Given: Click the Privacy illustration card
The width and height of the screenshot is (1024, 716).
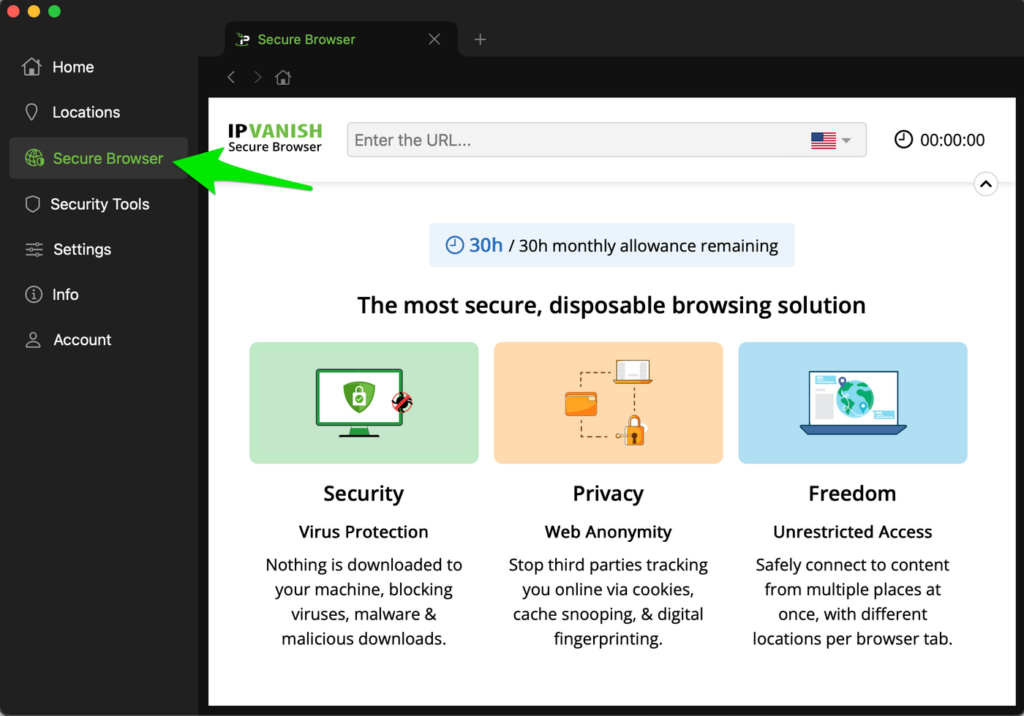Looking at the screenshot, I should click(608, 403).
